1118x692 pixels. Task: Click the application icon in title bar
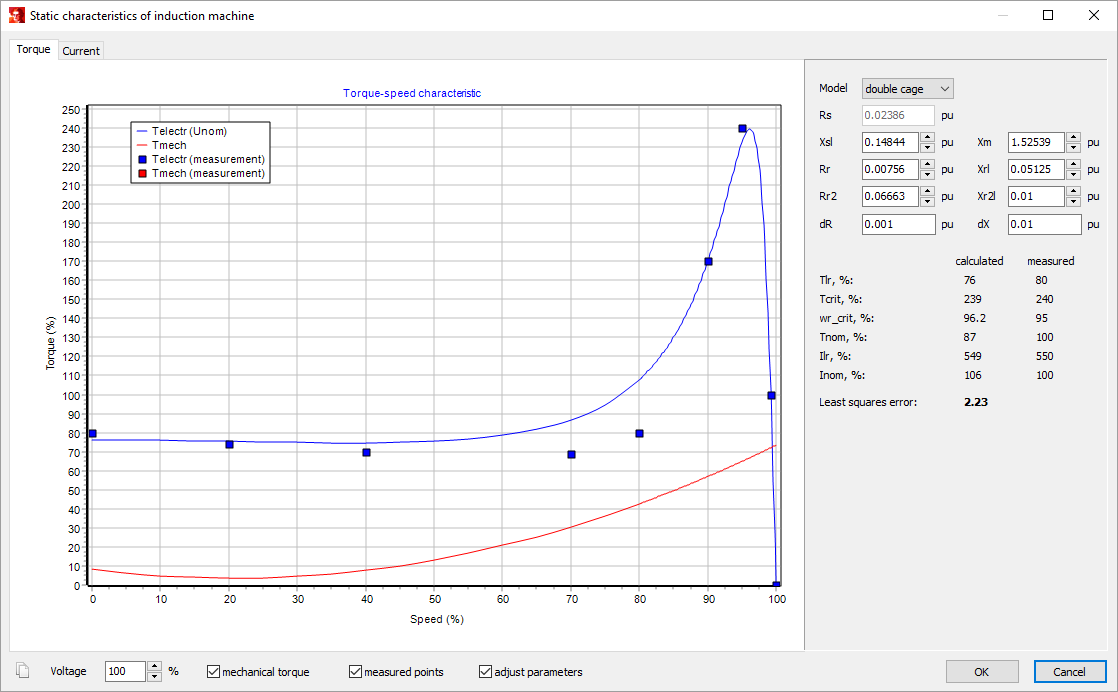click(16, 16)
